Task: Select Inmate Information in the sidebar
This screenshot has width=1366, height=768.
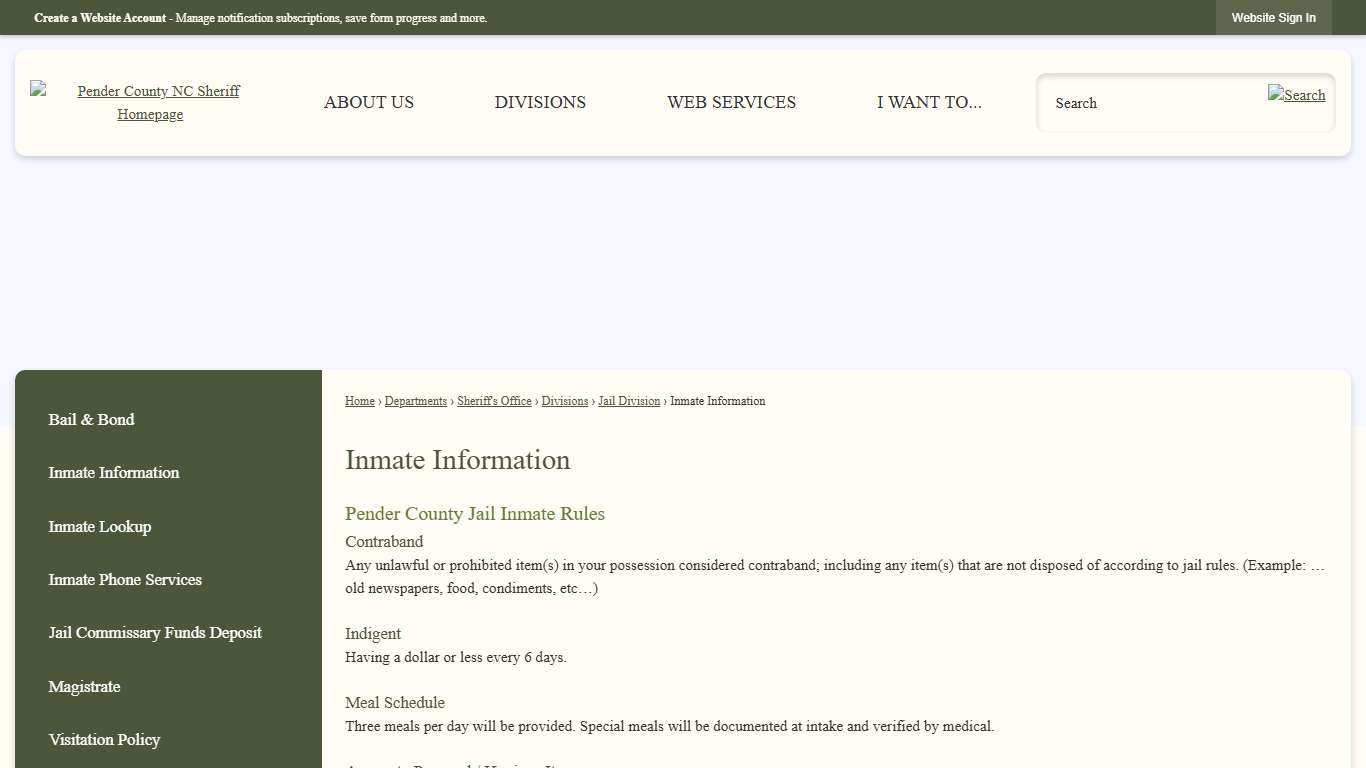Action: 113,472
